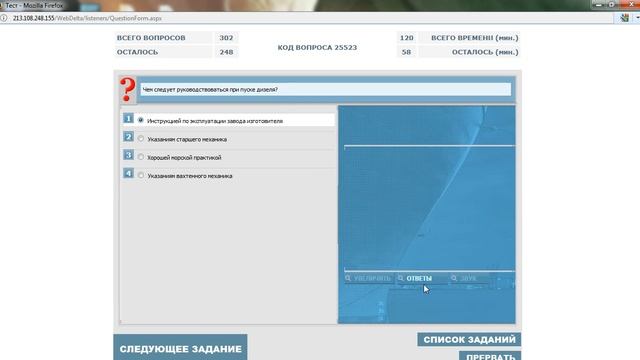Click the total time value '120'
Viewport: 640px width, 360px height.
point(407,38)
